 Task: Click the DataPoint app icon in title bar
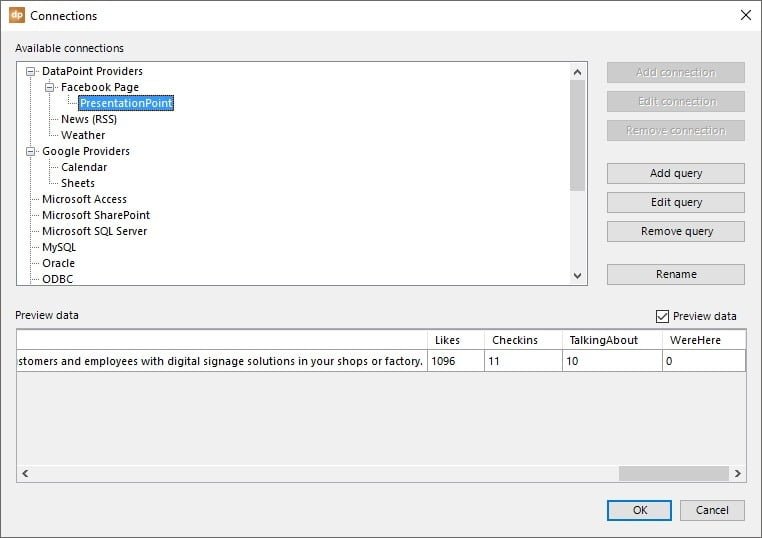tap(16, 16)
